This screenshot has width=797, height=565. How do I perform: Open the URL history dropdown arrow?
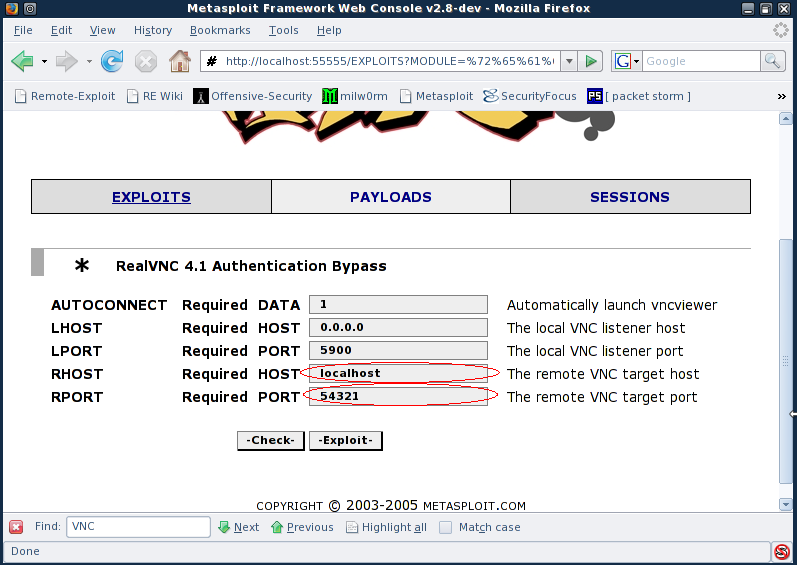tap(569, 62)
